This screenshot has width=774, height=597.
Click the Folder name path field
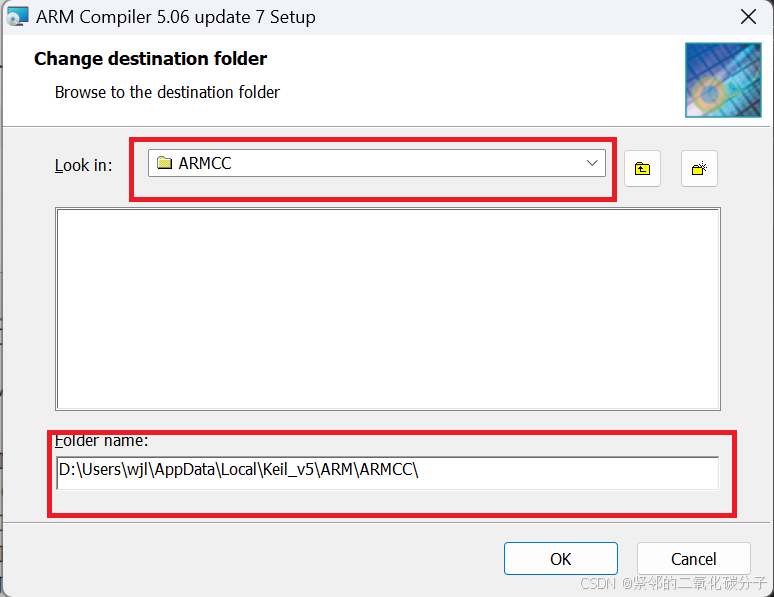(x=387, y=473)
